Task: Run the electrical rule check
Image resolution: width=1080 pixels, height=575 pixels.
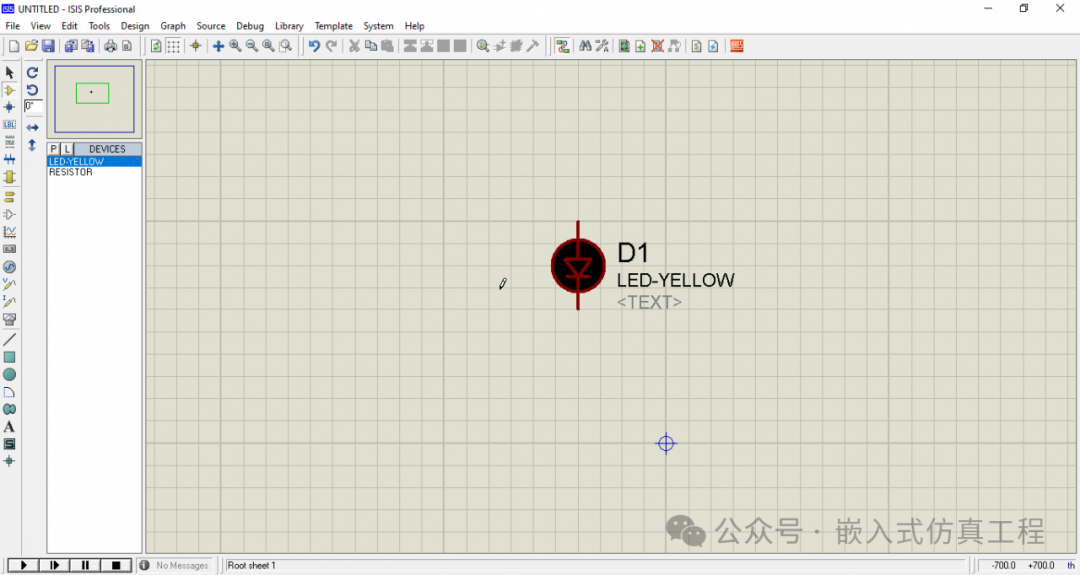Action: [714, 46]
